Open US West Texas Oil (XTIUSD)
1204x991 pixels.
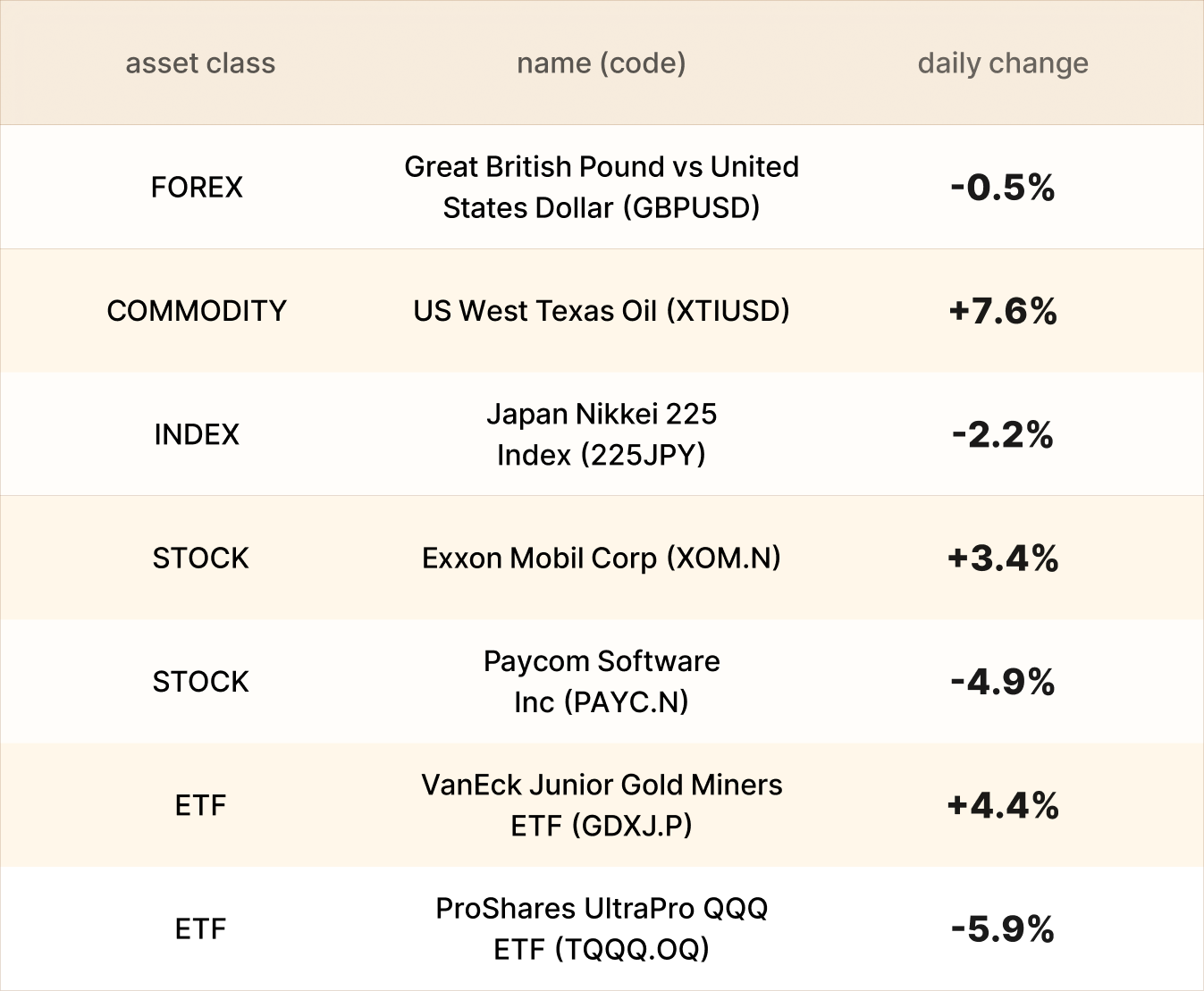[601, 311]
